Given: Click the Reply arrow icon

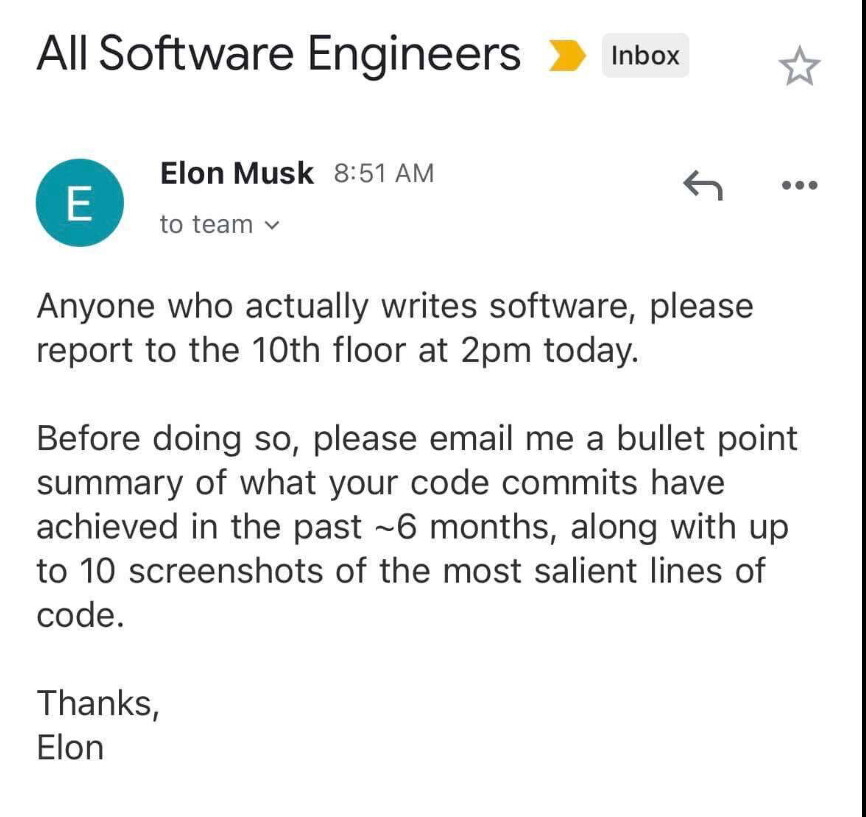Looking at the screenshot, I should 702,184.
